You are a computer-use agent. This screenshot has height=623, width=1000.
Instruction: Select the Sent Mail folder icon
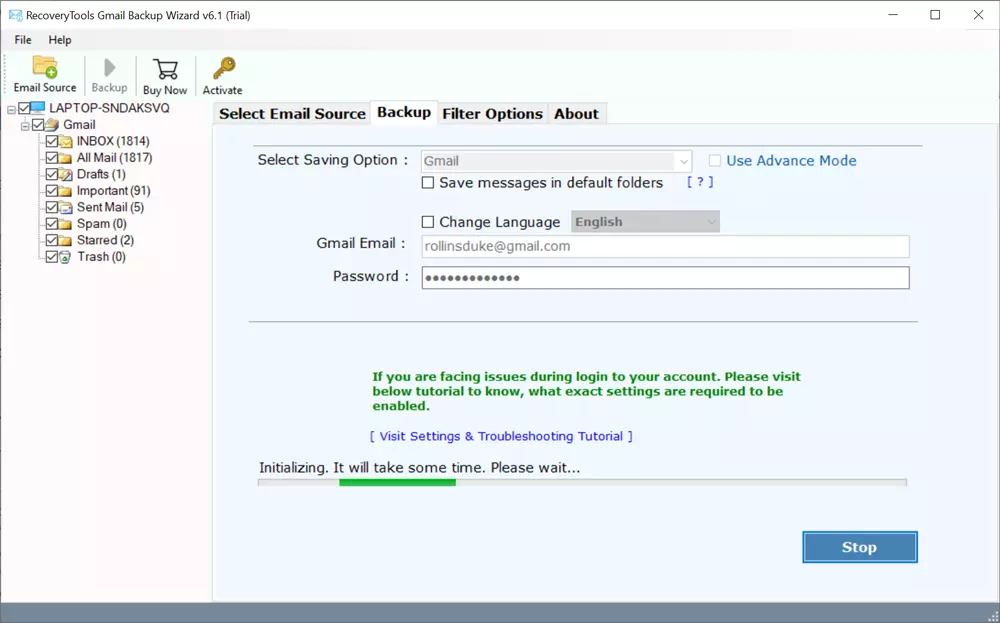point(67,207)
